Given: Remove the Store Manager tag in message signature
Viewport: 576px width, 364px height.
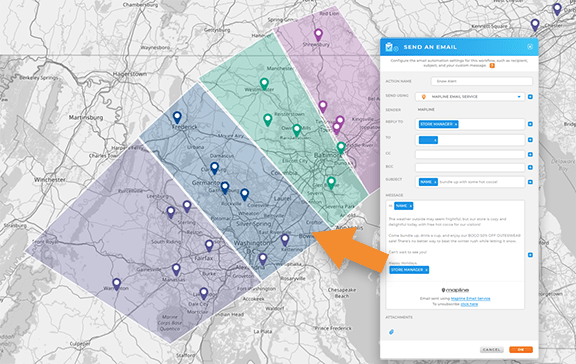Looking at the screenshot, I should coord(426,270).
